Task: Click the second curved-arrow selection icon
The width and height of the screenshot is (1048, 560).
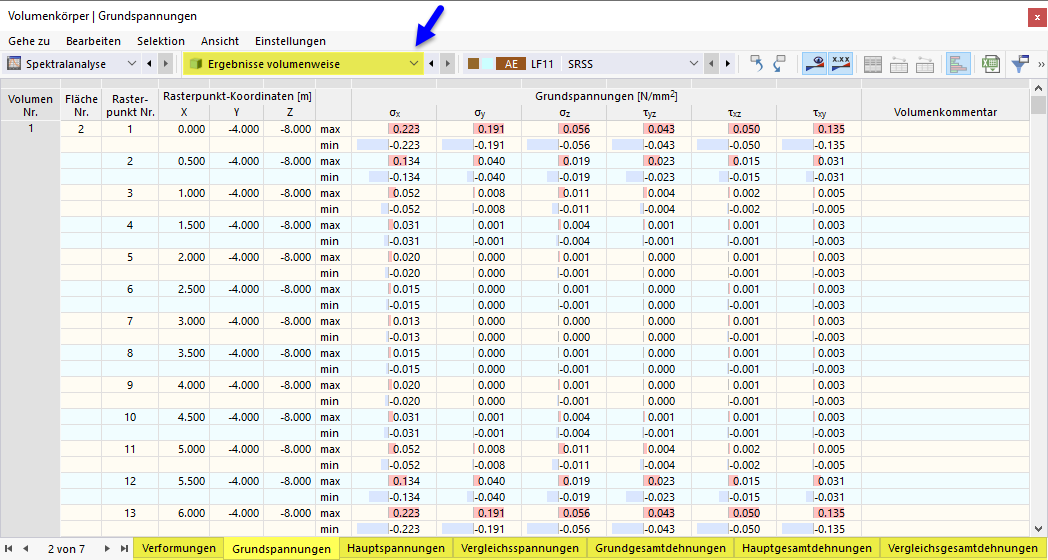Action: [x=779, y=64]
